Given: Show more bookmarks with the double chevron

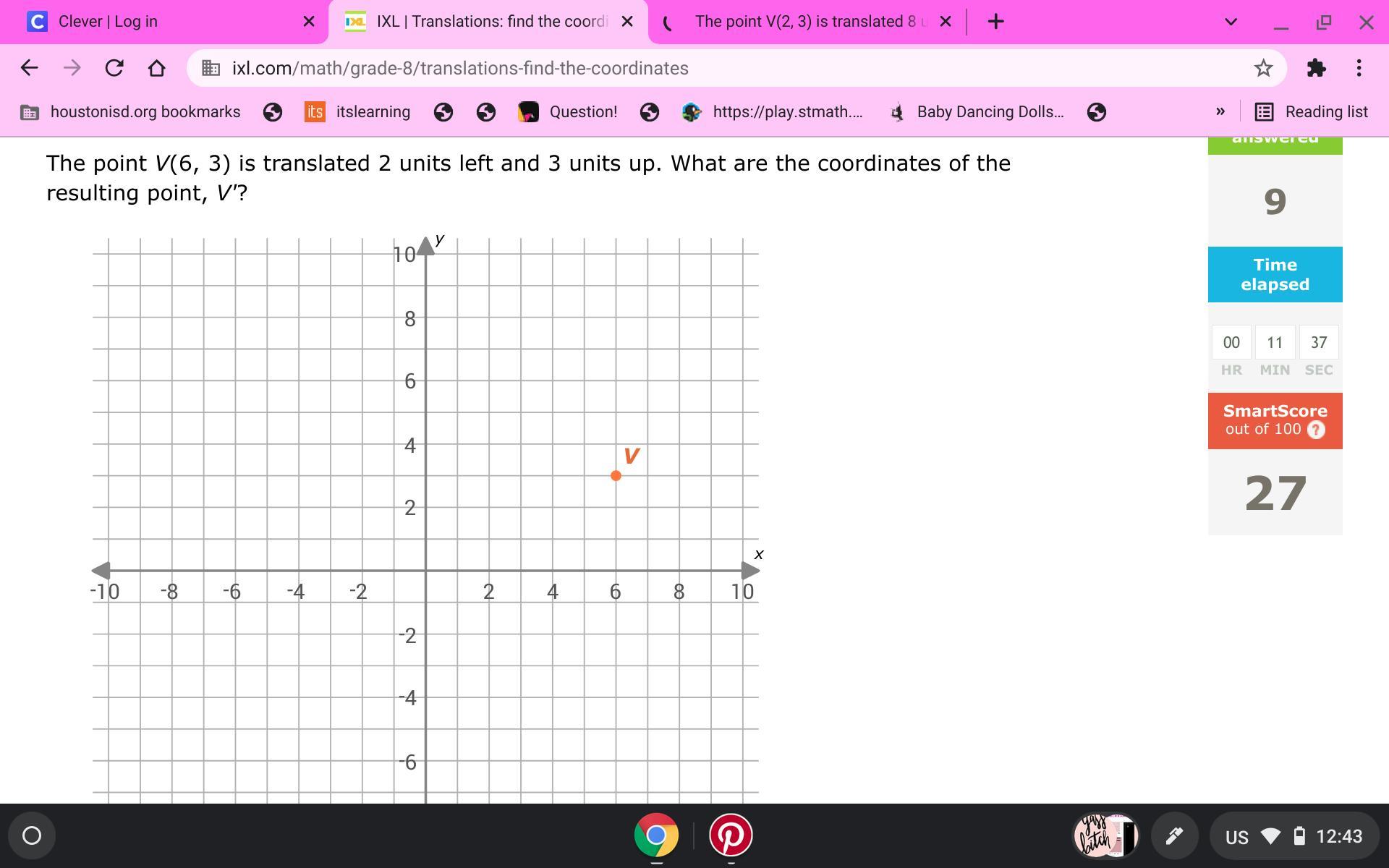Looking at the screenshot, I should point(1220,111).
